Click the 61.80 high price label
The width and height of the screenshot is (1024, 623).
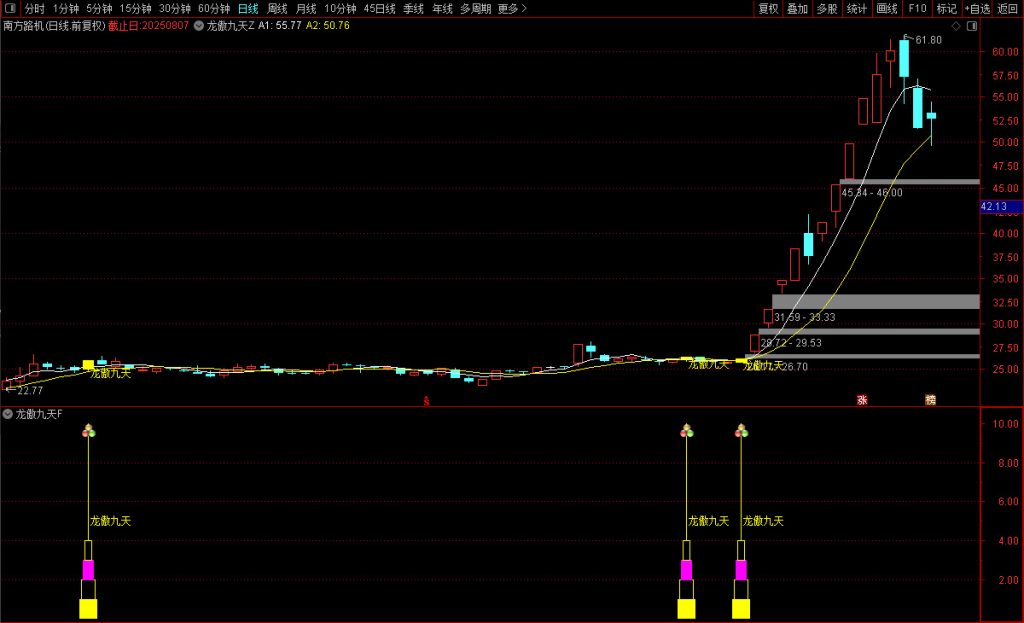pyautogui.click(x=928, y=40)
